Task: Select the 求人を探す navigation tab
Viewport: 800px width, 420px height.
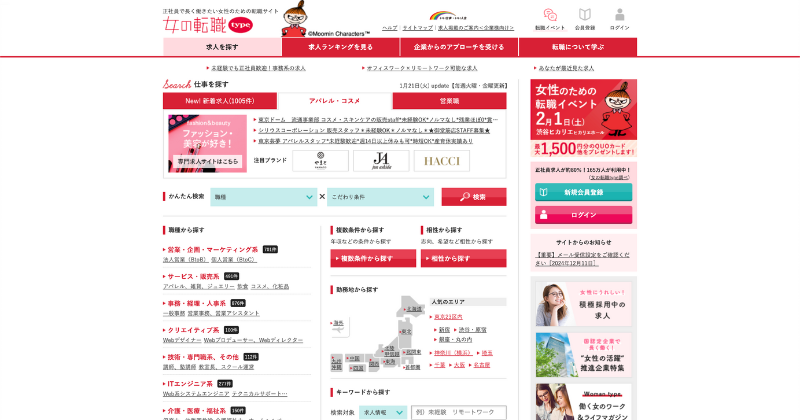Action: click(222, 47)
